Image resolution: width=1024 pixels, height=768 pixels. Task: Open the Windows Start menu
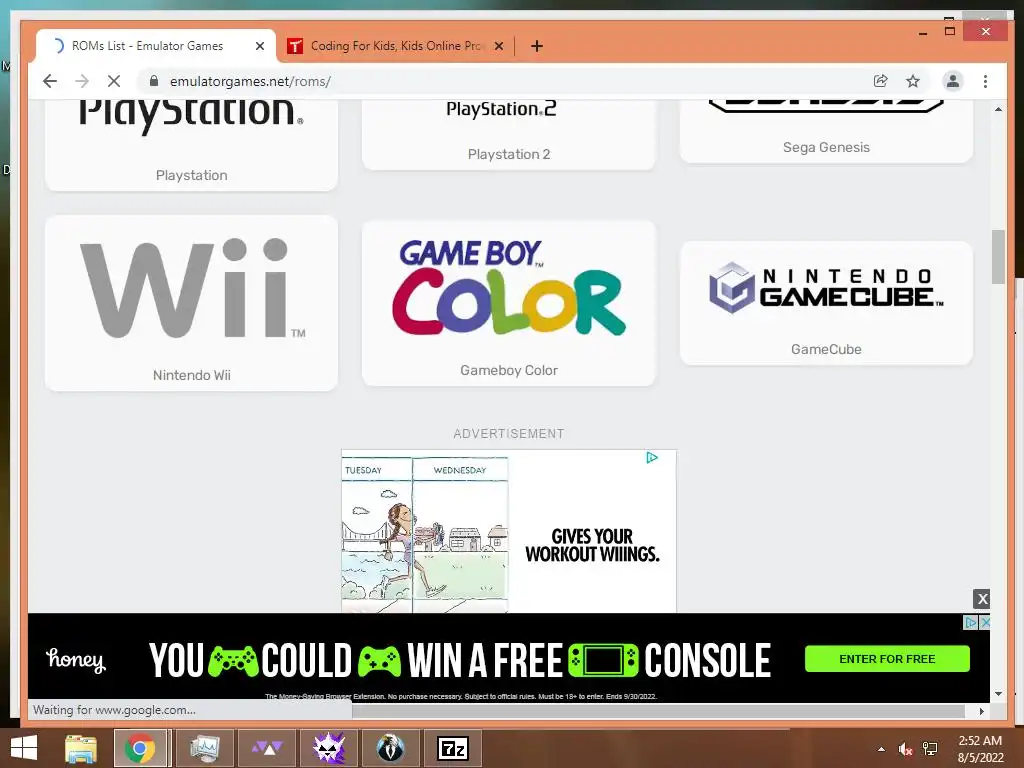pyautogui.click(x=24, y=748)
